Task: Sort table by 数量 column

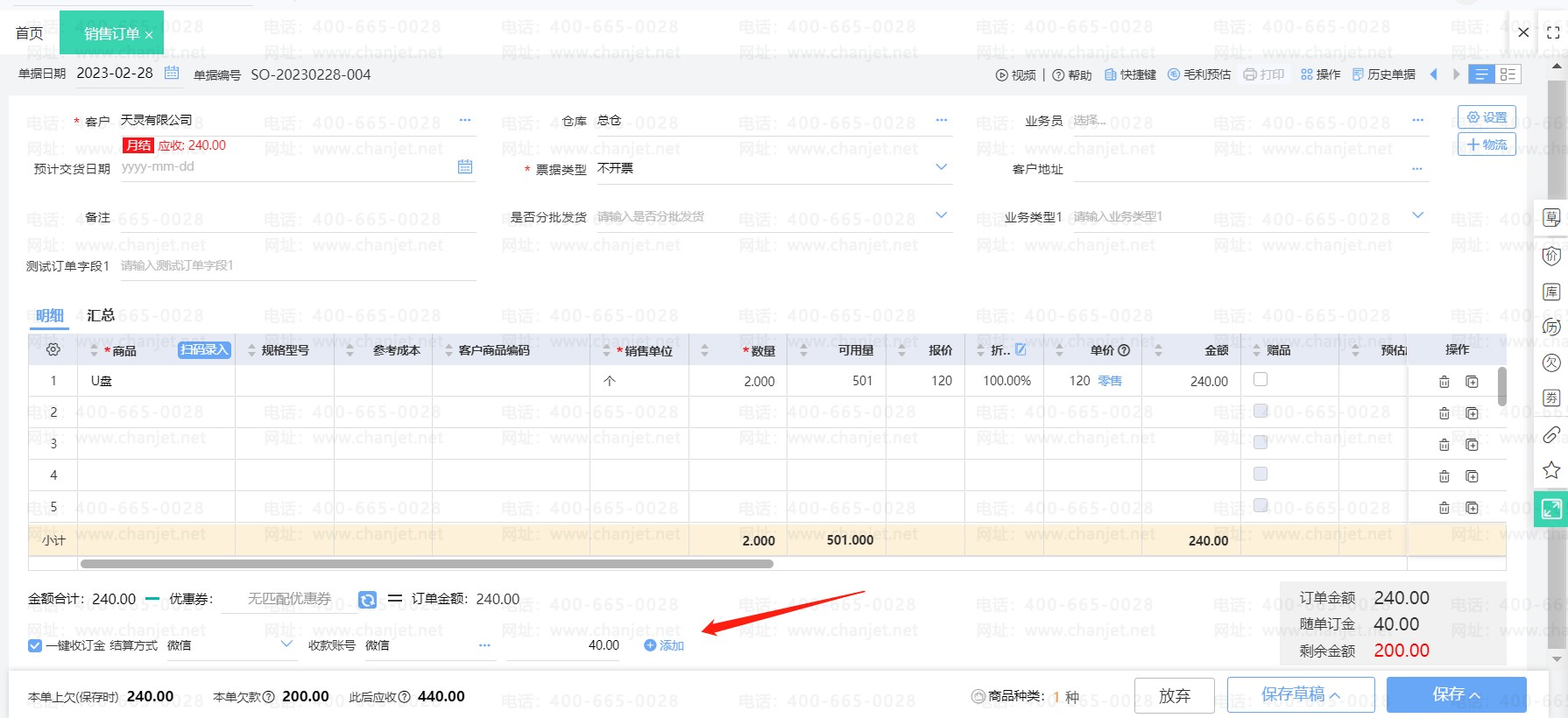Action: click(x=705, y=350)
